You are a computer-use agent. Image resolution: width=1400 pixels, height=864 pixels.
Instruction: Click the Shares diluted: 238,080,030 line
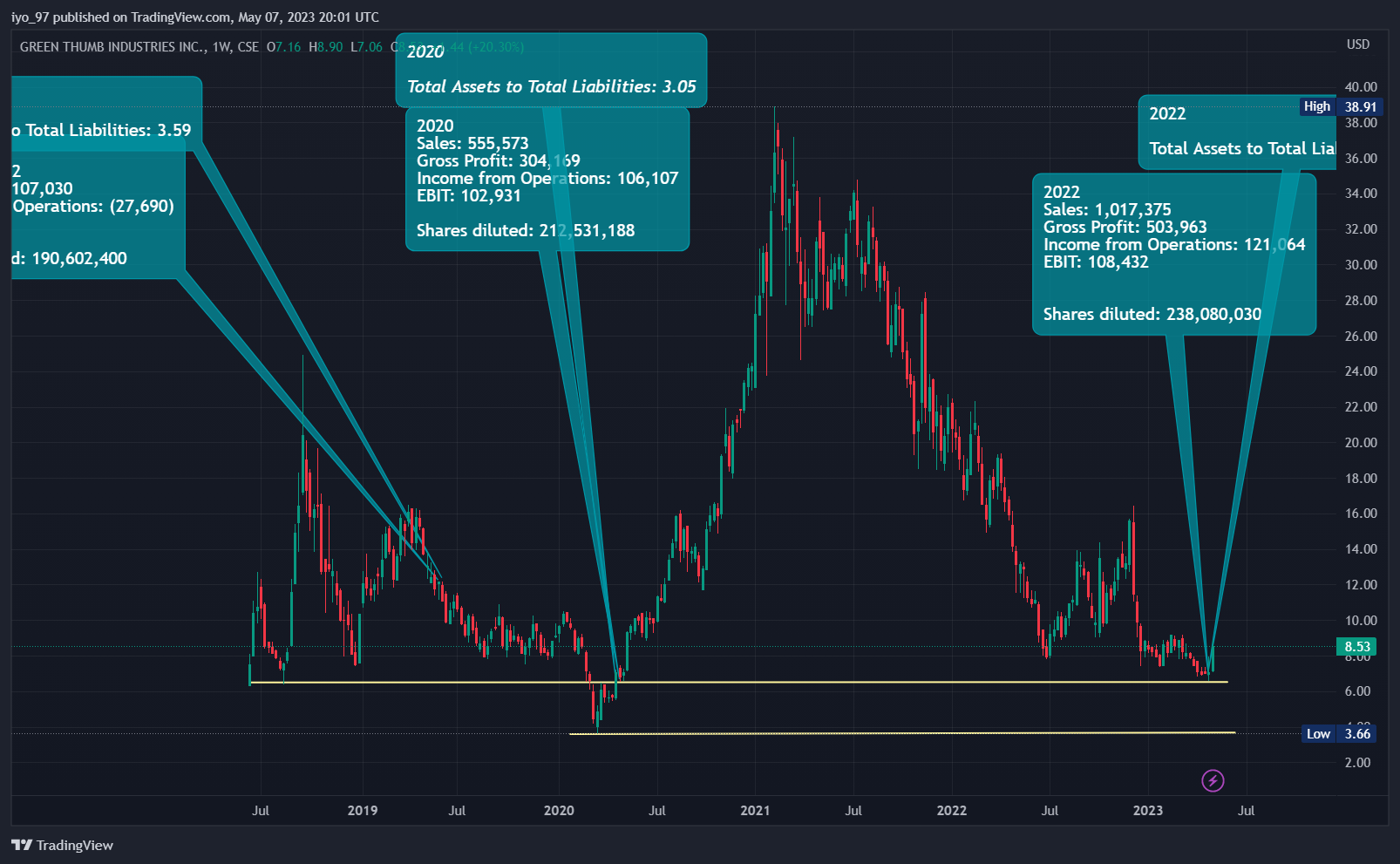click(x=1152, y=314)
